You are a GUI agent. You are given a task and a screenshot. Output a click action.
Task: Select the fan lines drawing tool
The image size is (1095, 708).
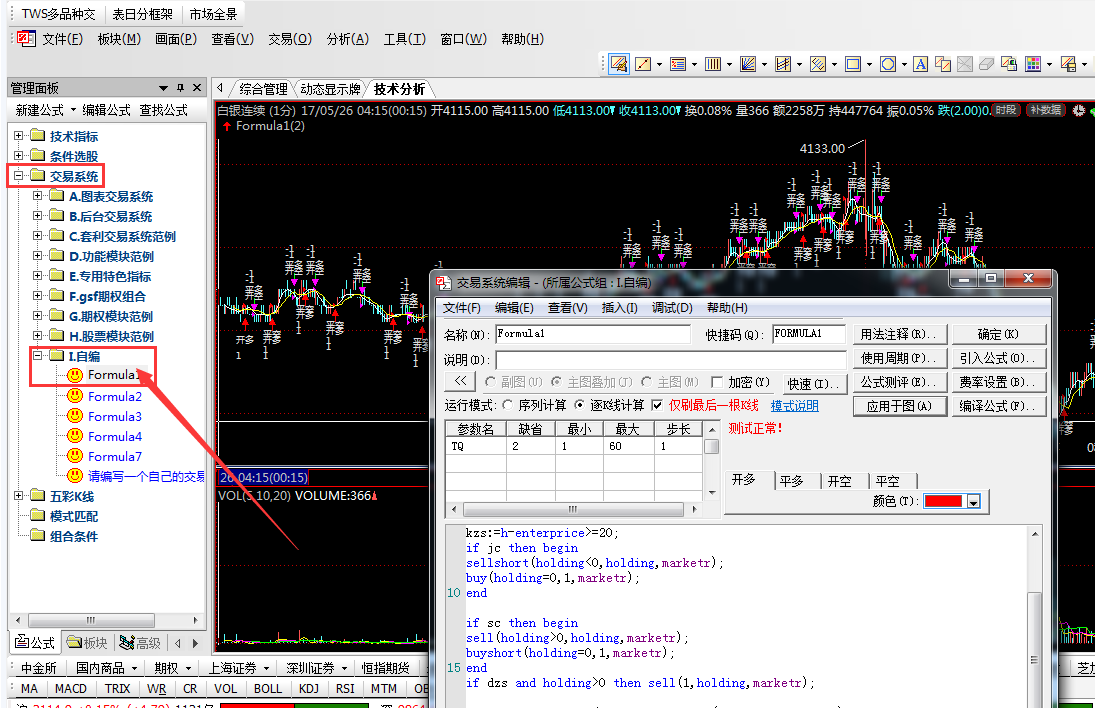(x=748, y=64)
